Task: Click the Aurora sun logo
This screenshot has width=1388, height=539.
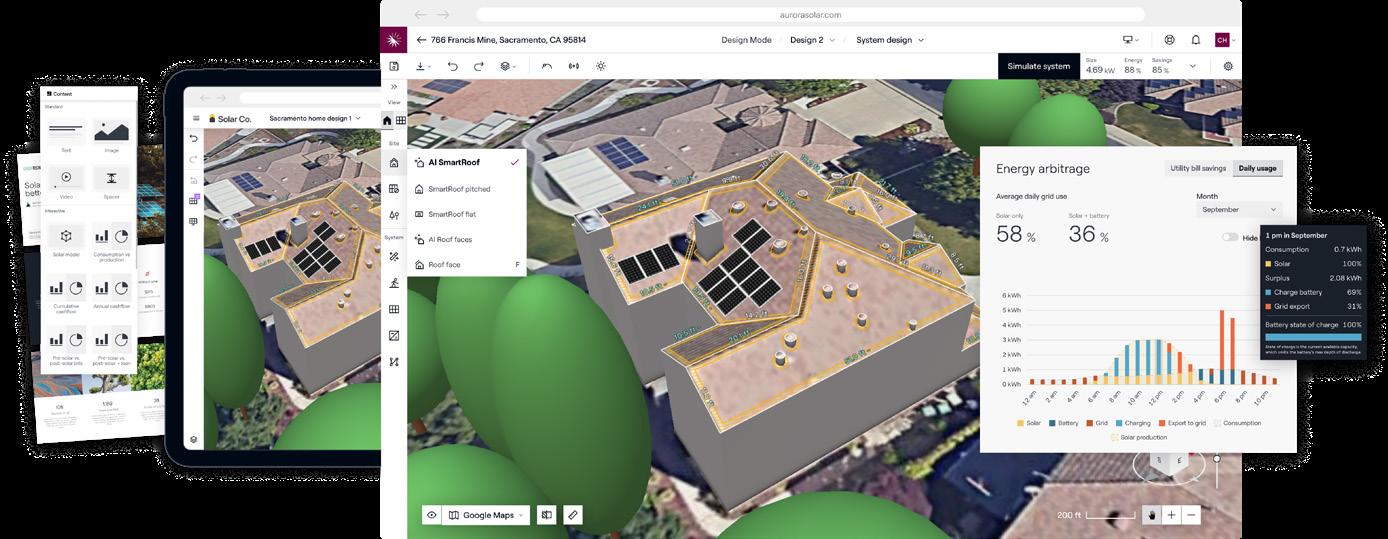Action: (x=394, y=40)
